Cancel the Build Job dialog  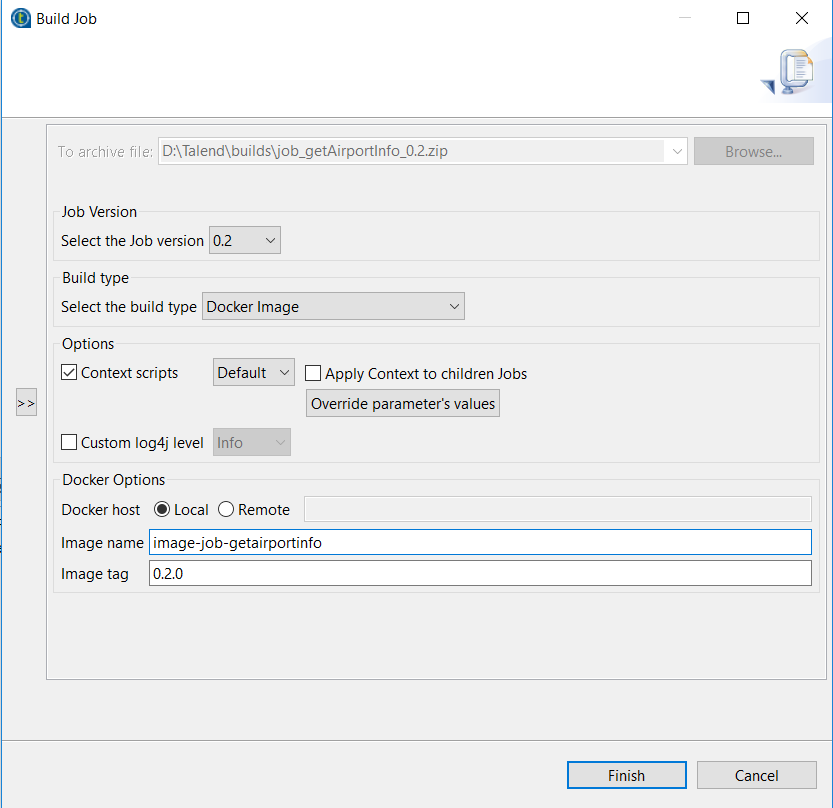click(756, 775)
